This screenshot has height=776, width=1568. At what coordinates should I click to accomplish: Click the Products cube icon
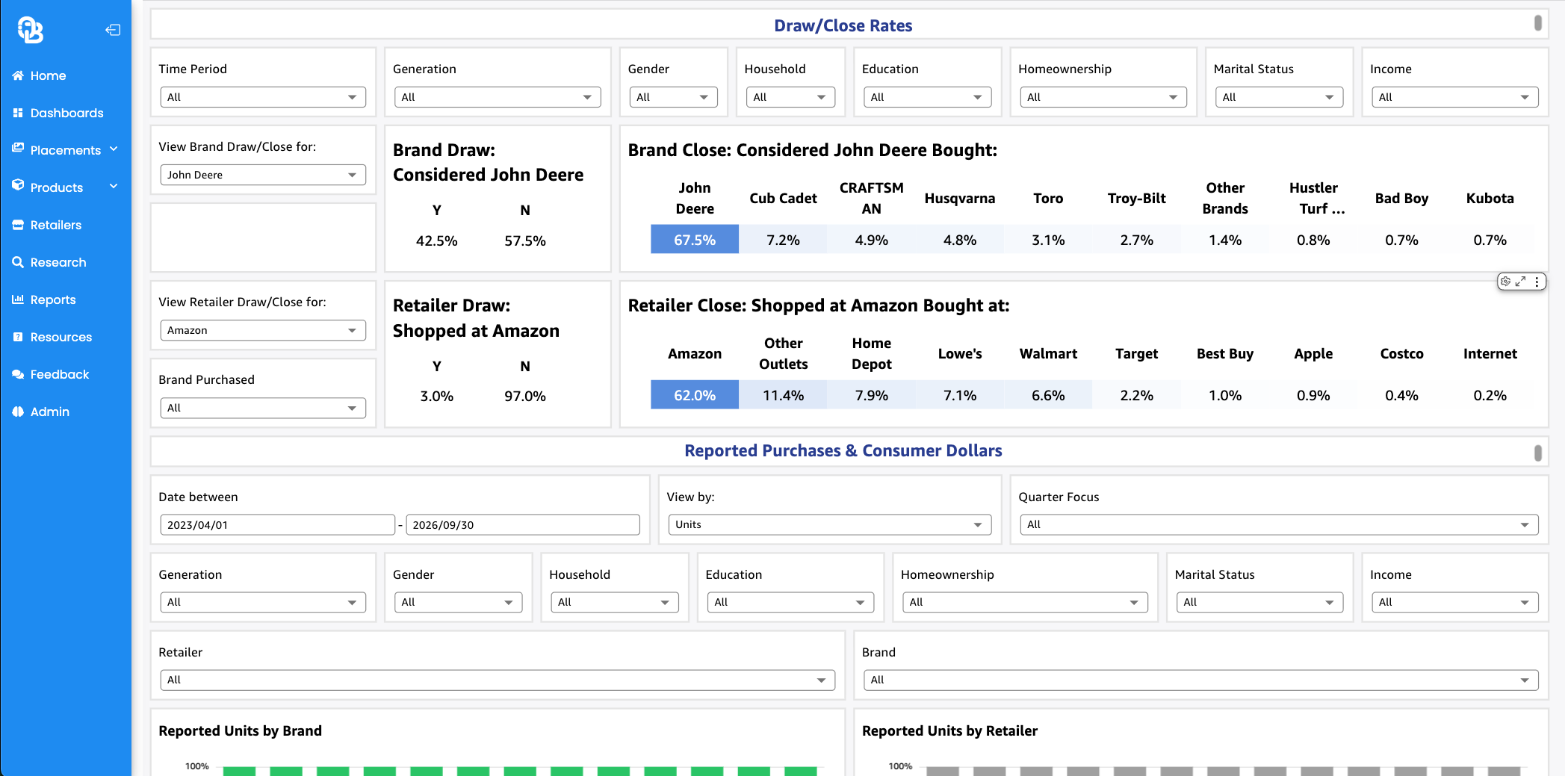(18, 185)
